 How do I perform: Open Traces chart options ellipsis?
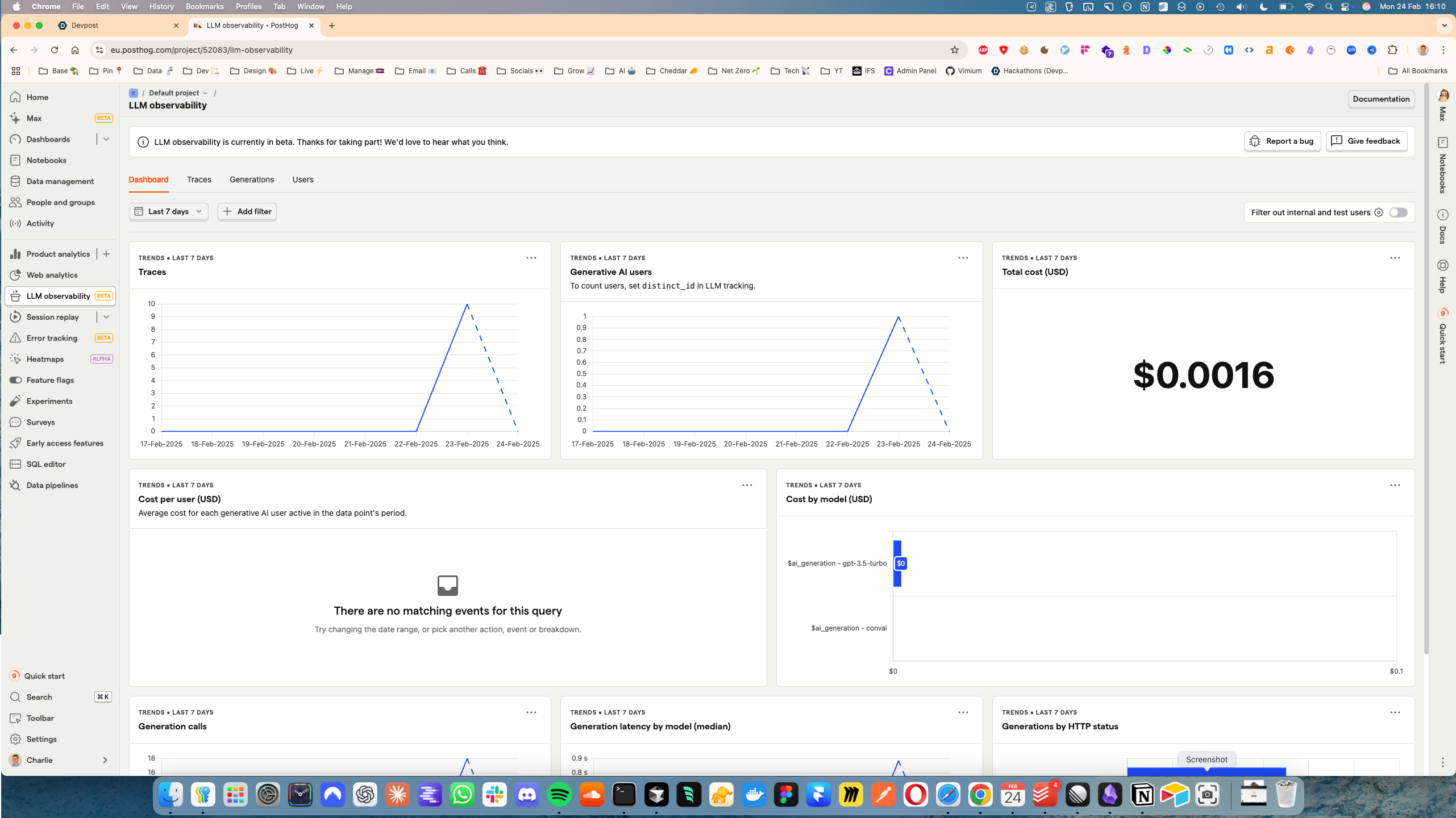[x=531, y=258]
